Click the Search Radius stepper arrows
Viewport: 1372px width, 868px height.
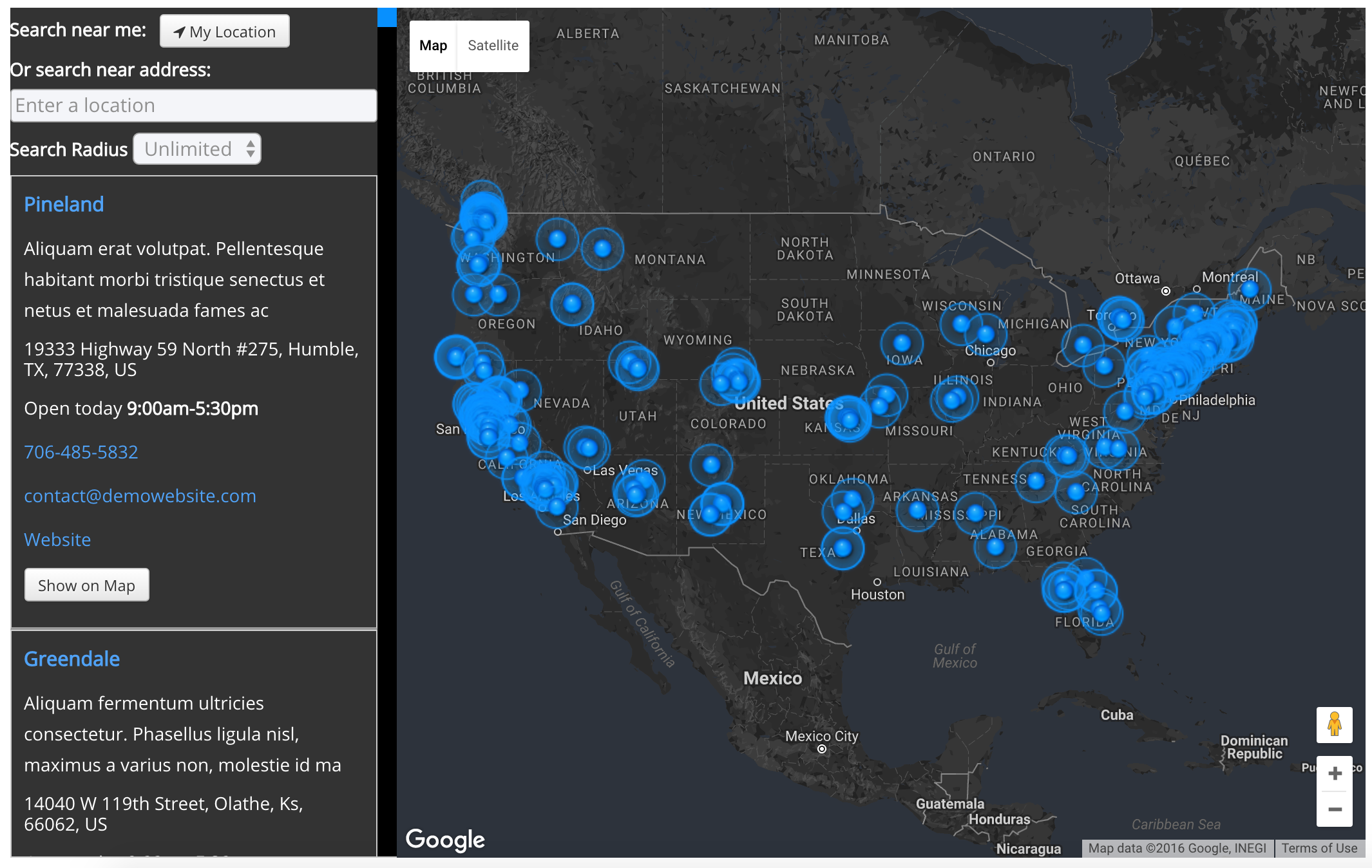tap(251, 149)
